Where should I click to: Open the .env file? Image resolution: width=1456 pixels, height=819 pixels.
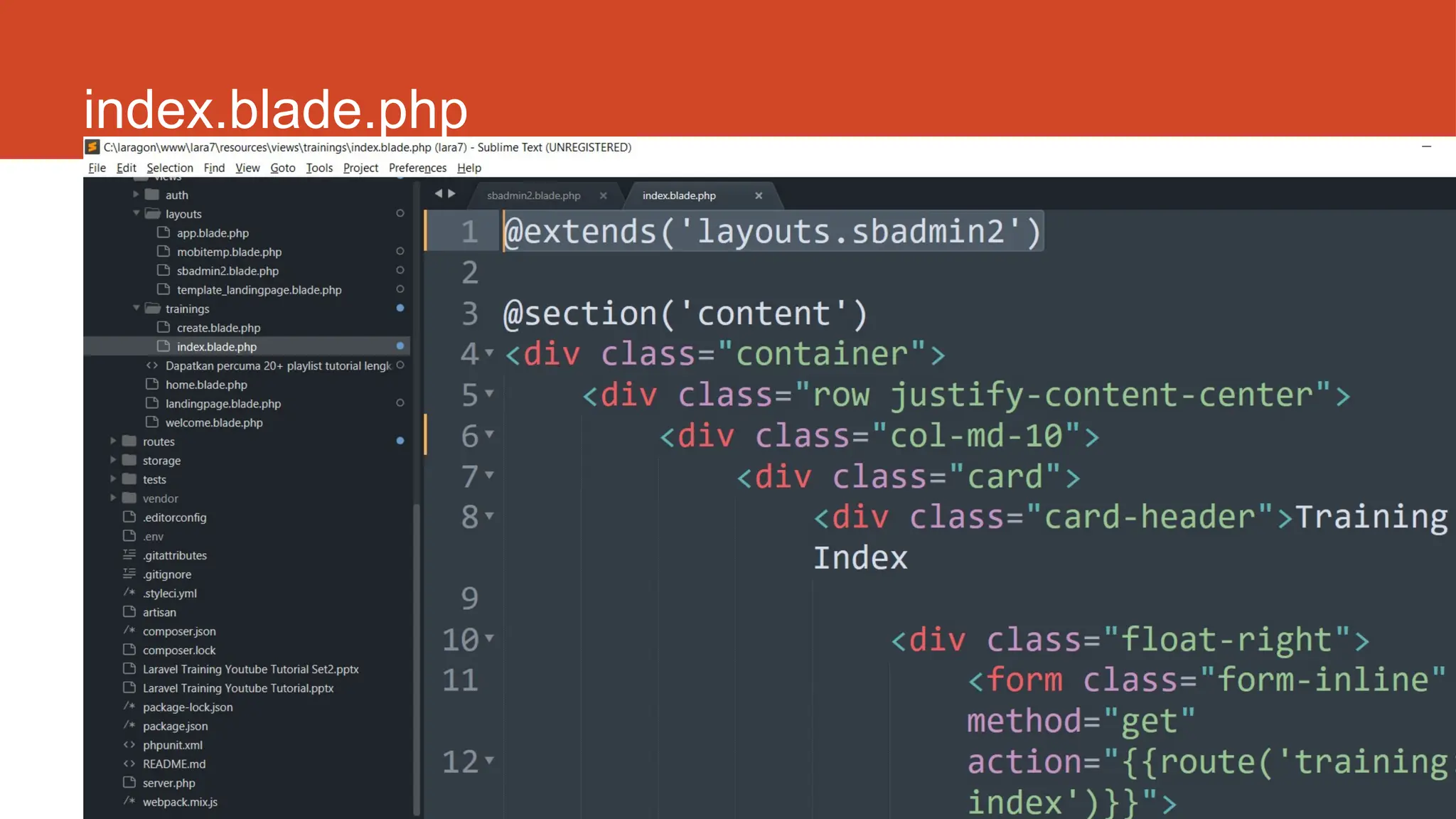point(153,537)
